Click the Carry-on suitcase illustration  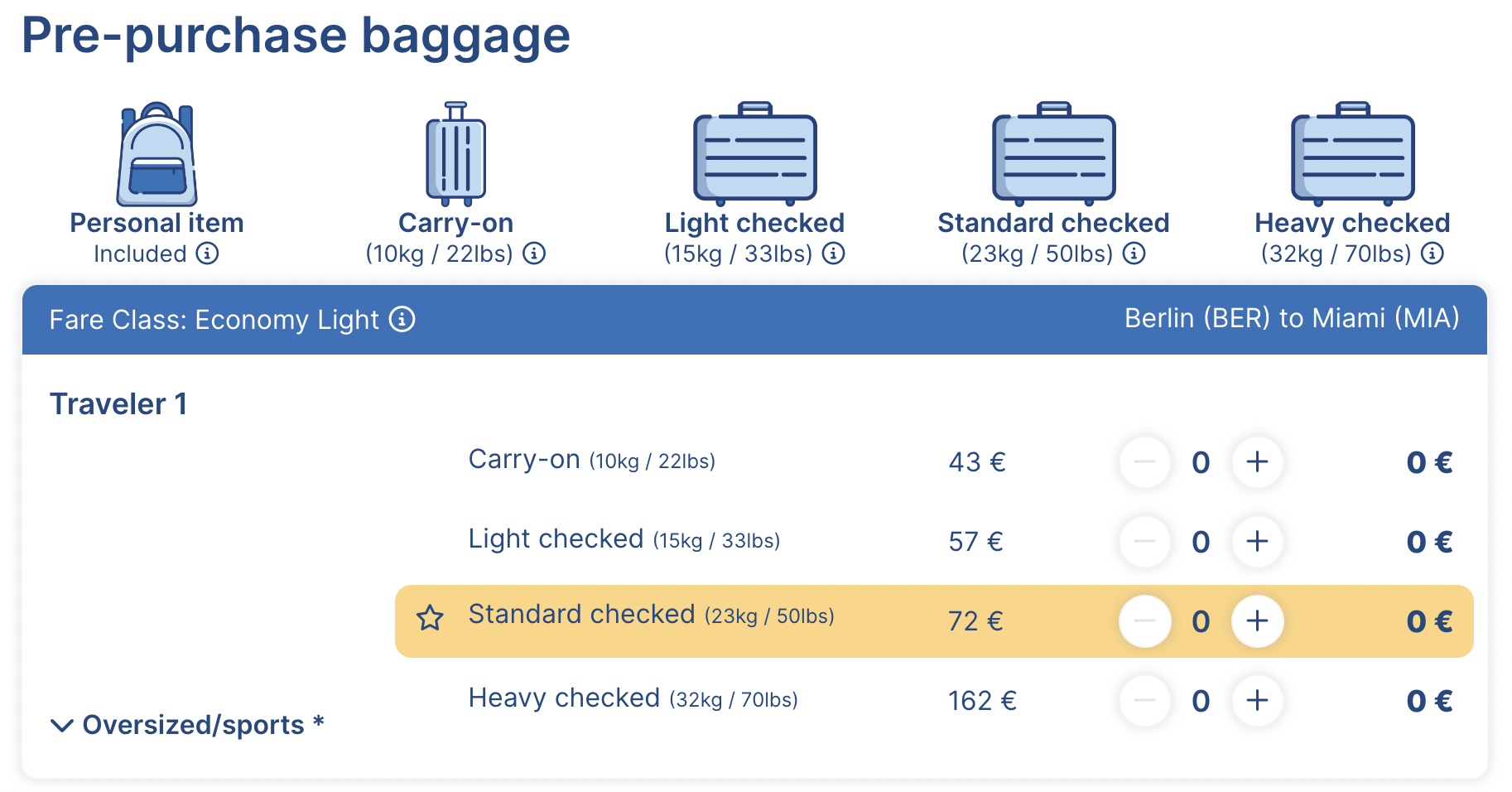[x=455, y=154]
